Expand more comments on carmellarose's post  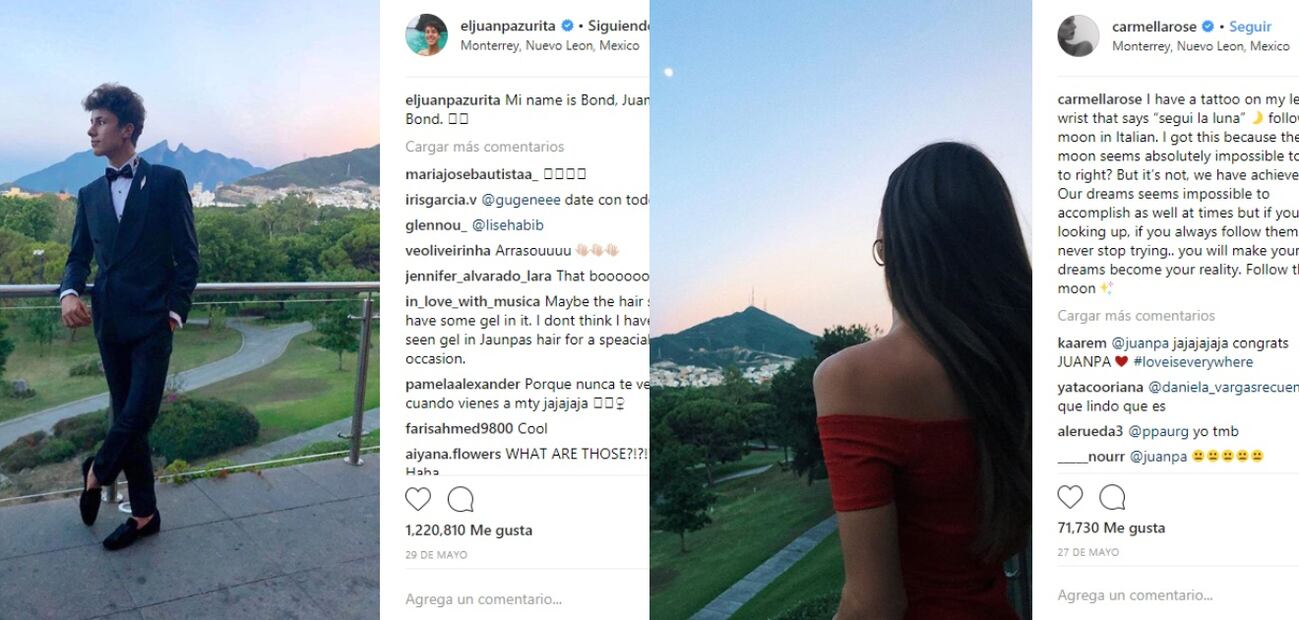pos(1136,316)
